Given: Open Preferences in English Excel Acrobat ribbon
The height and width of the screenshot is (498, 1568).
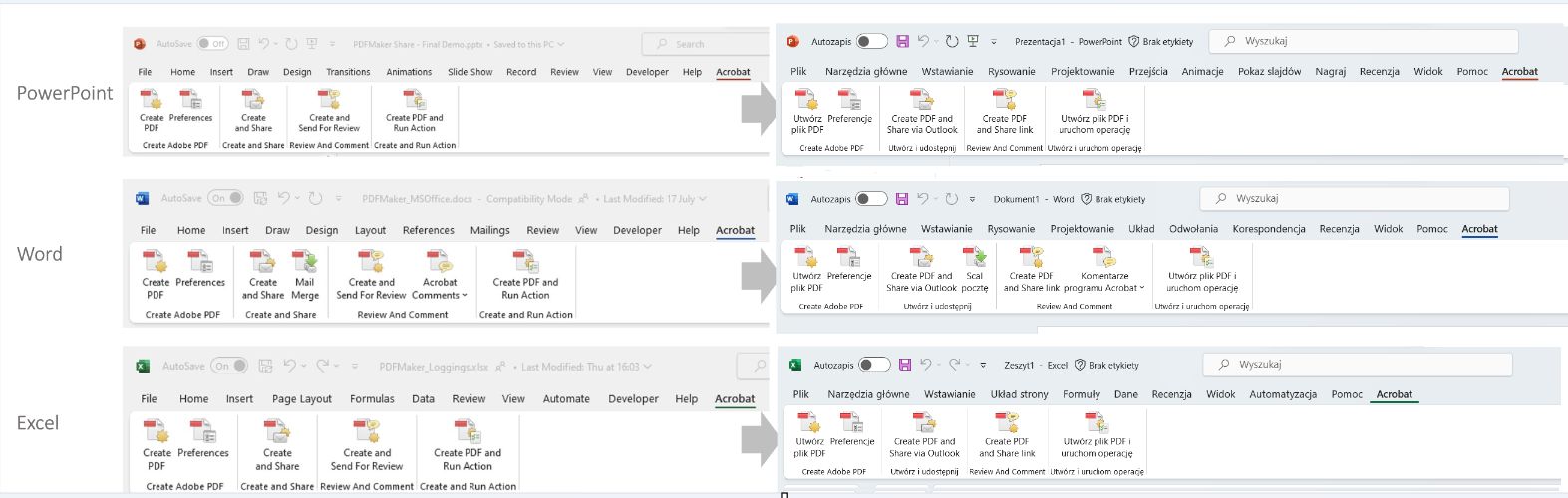Looking at the screenshot, I should (x=203, y=440).
